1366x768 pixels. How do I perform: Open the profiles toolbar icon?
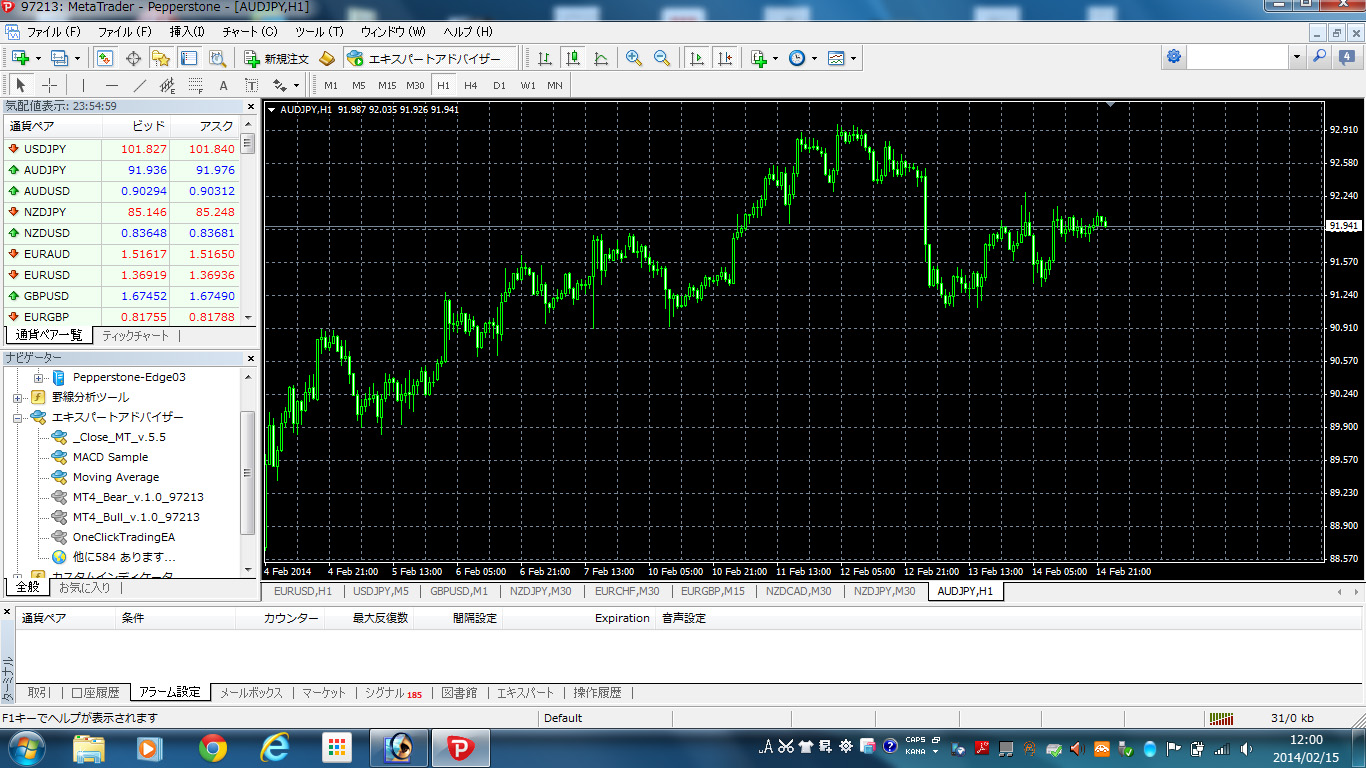[58, 58]
